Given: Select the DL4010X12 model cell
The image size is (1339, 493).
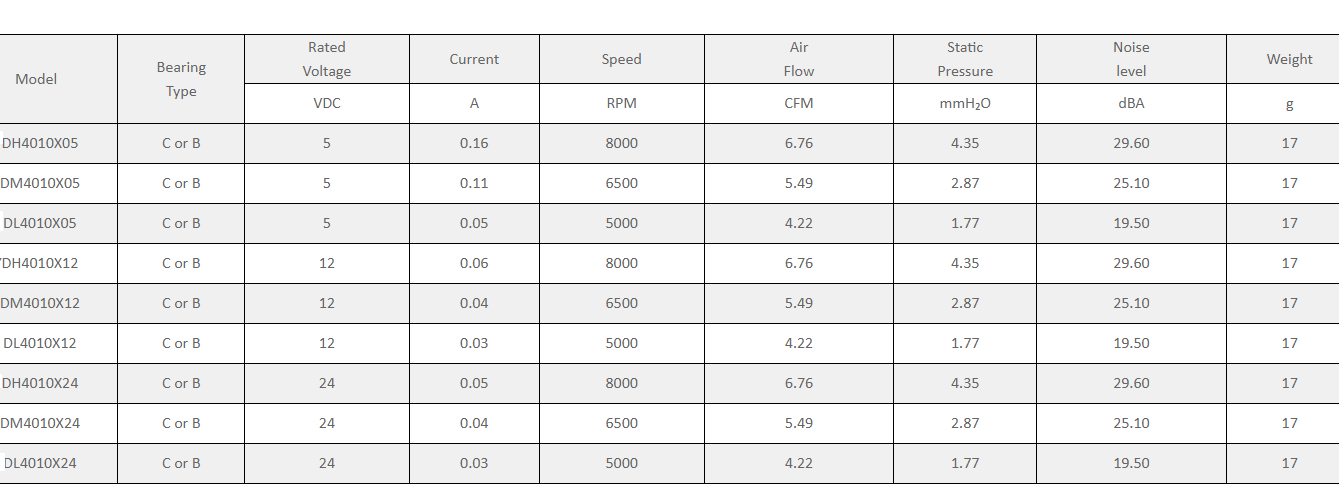Looking at the screenshot, I should pos(58,343).
